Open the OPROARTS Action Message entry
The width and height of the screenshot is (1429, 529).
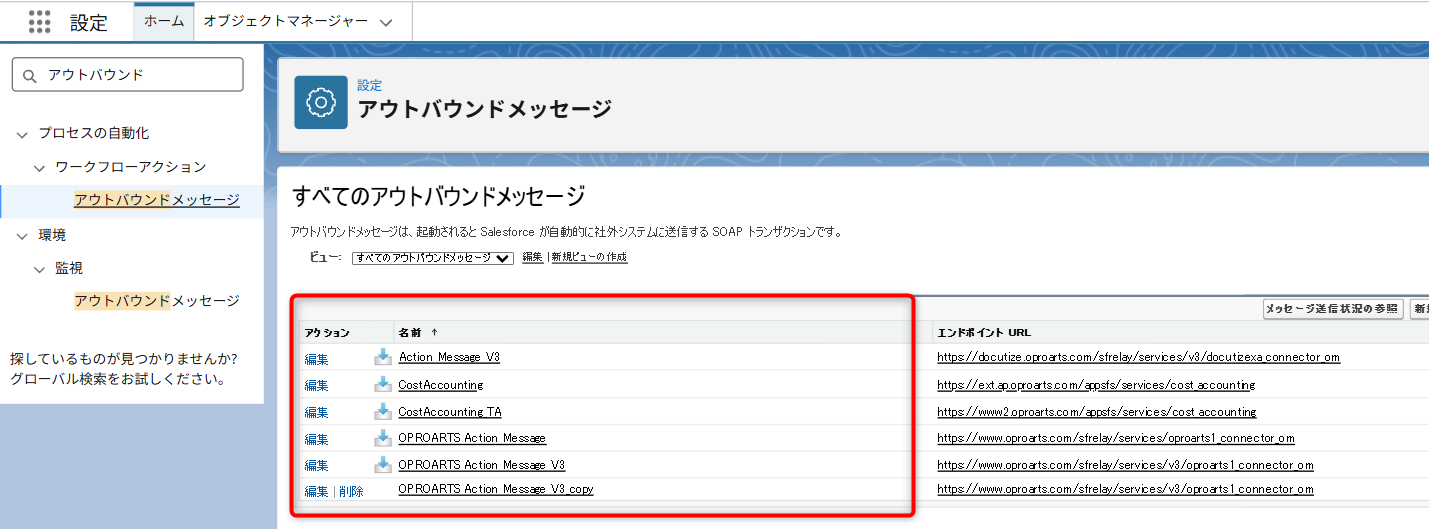click(x=472, y=438)
